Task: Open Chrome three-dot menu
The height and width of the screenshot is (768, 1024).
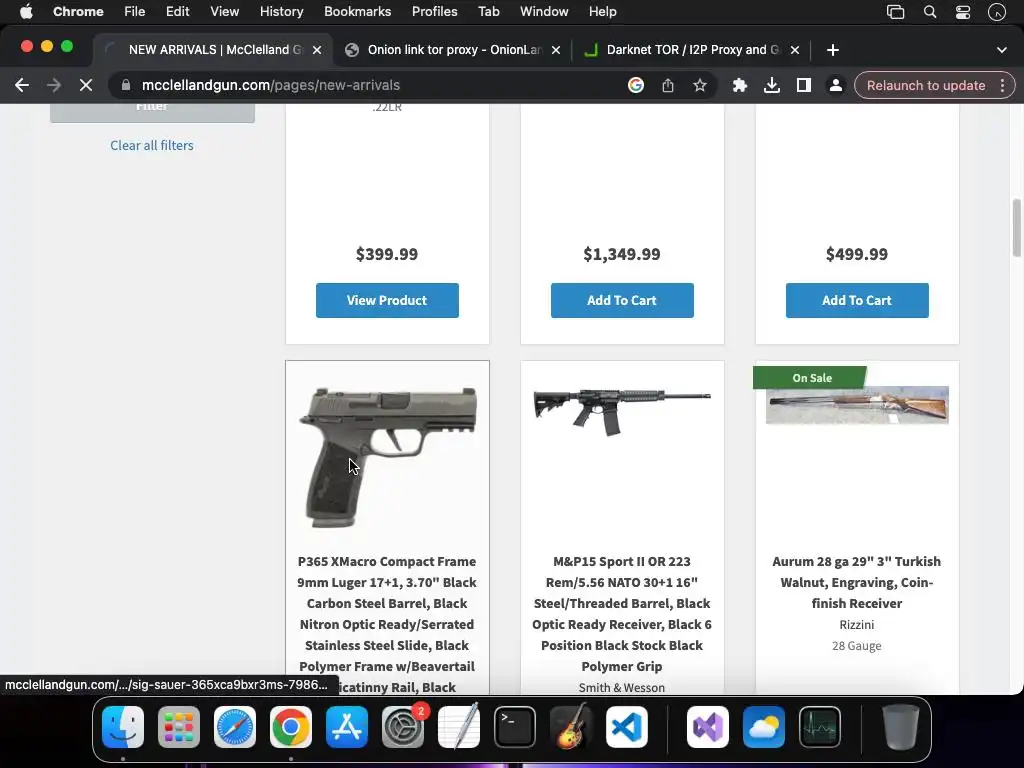Action: coord(1002,86)
